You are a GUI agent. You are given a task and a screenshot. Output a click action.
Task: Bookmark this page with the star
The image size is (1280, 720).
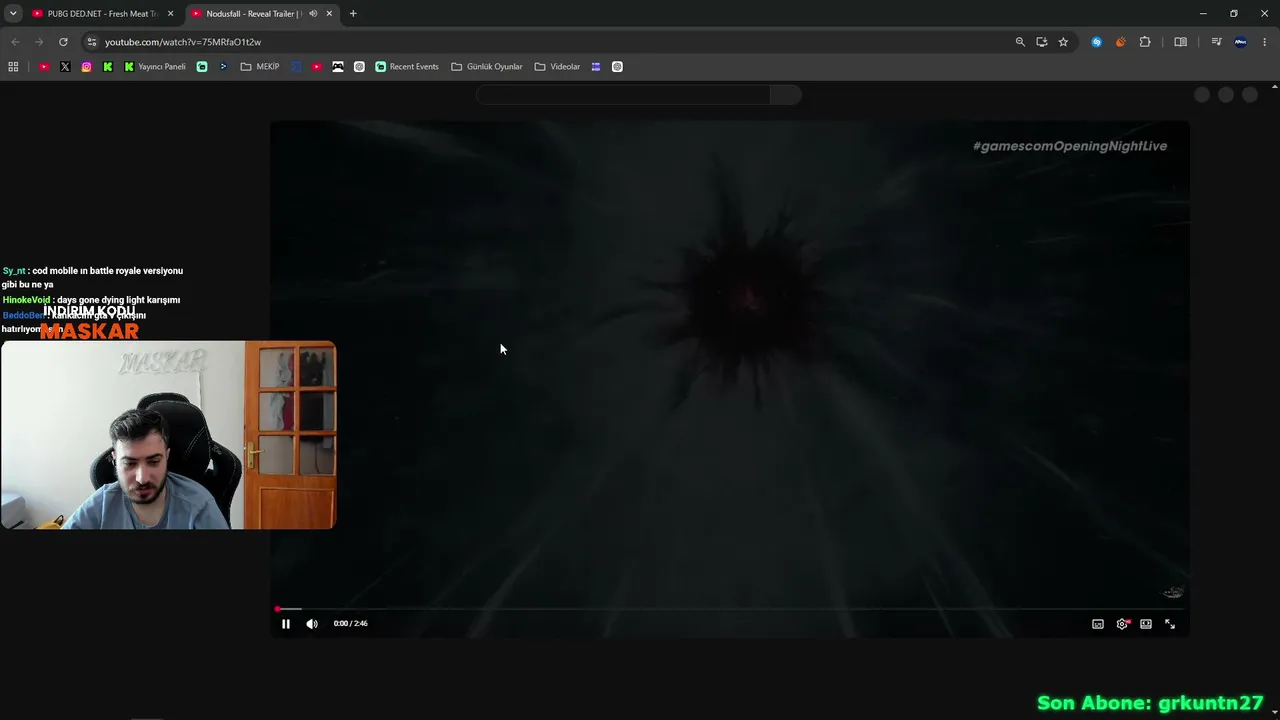pos(1063,42)
